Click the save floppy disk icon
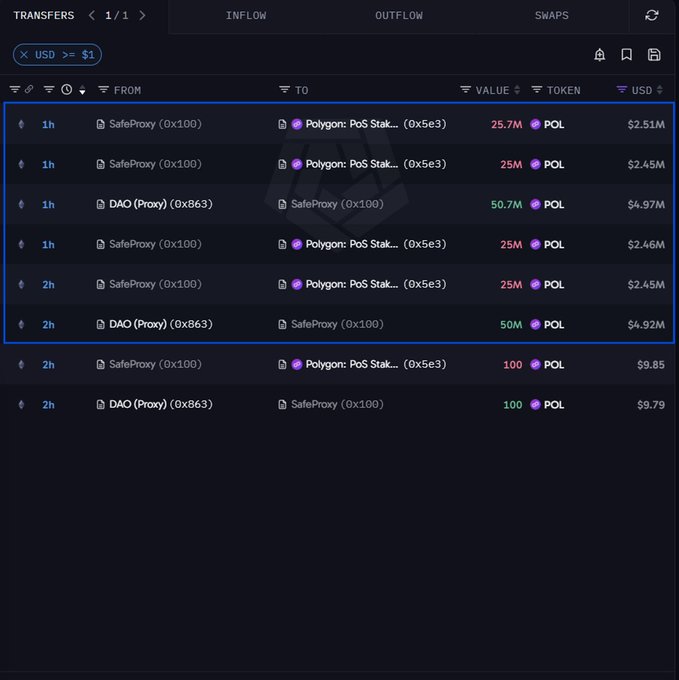Viewport: 679px width, 680px height. coord(654,55)
